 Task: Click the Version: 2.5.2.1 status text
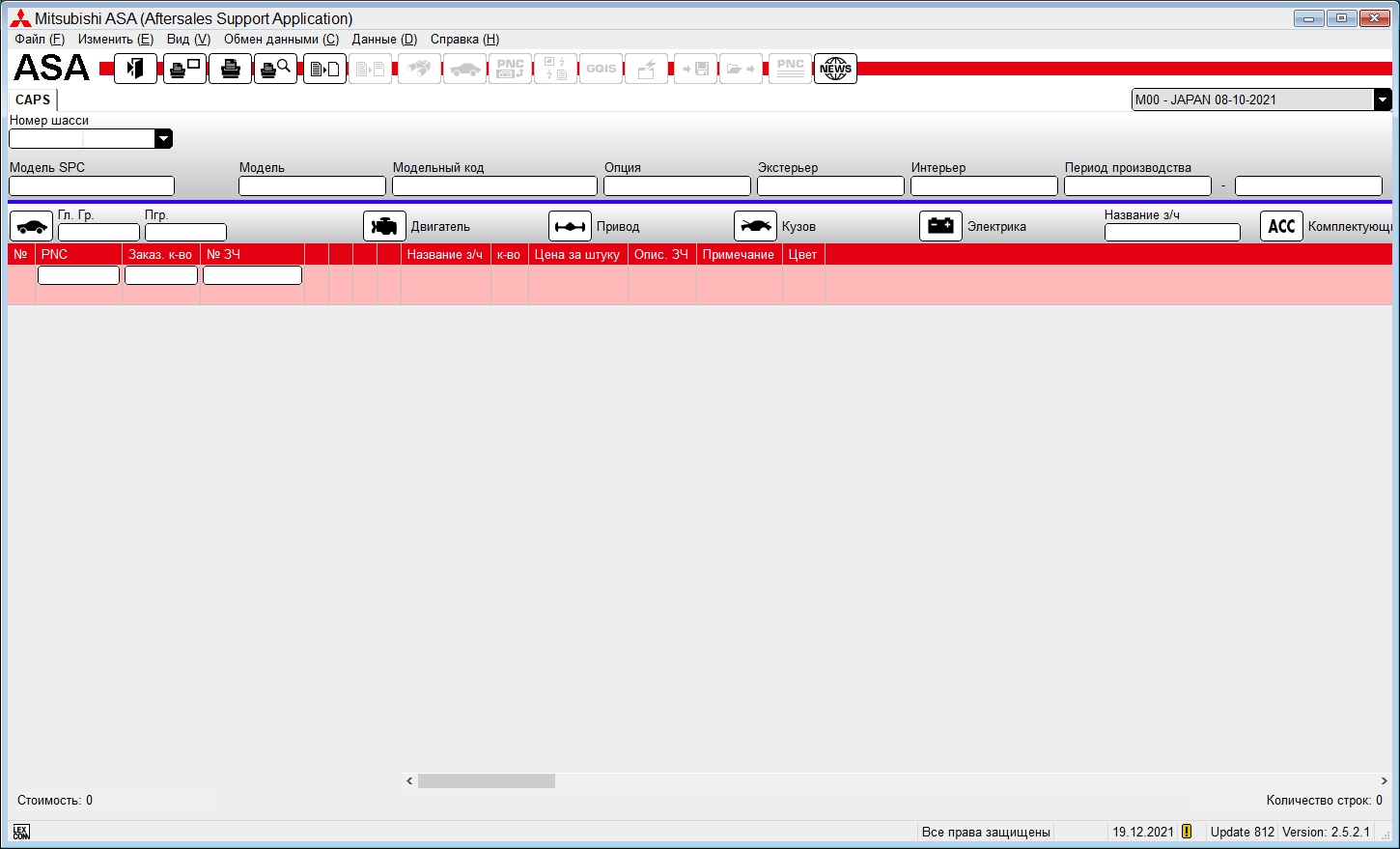1326,832
